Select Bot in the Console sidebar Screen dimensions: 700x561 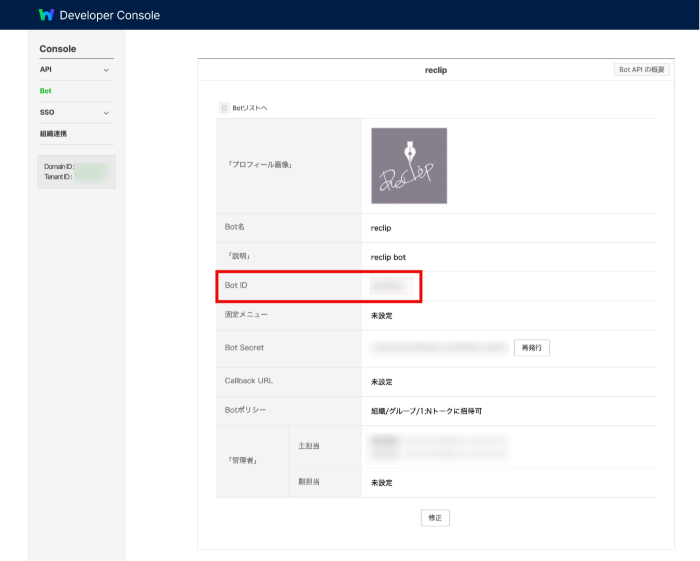pyautogui.click(x=46, y=91)
